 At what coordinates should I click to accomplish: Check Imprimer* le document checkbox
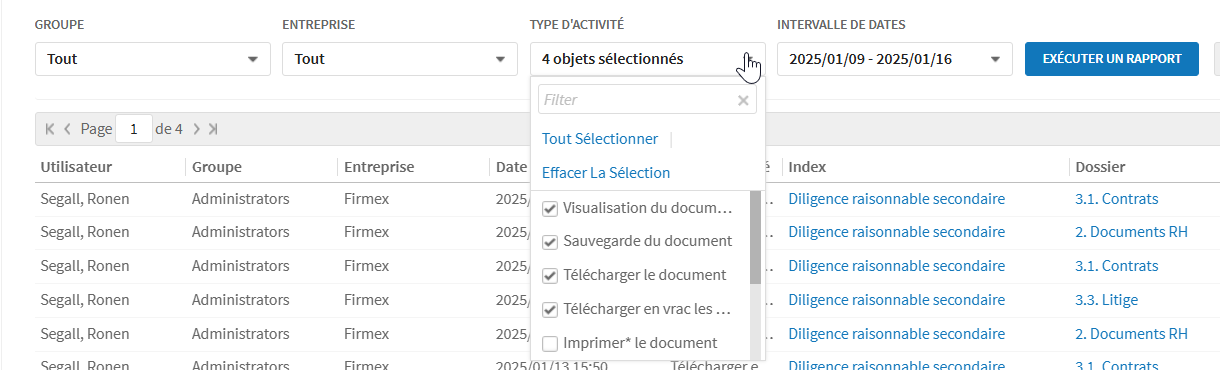point(549,344)
